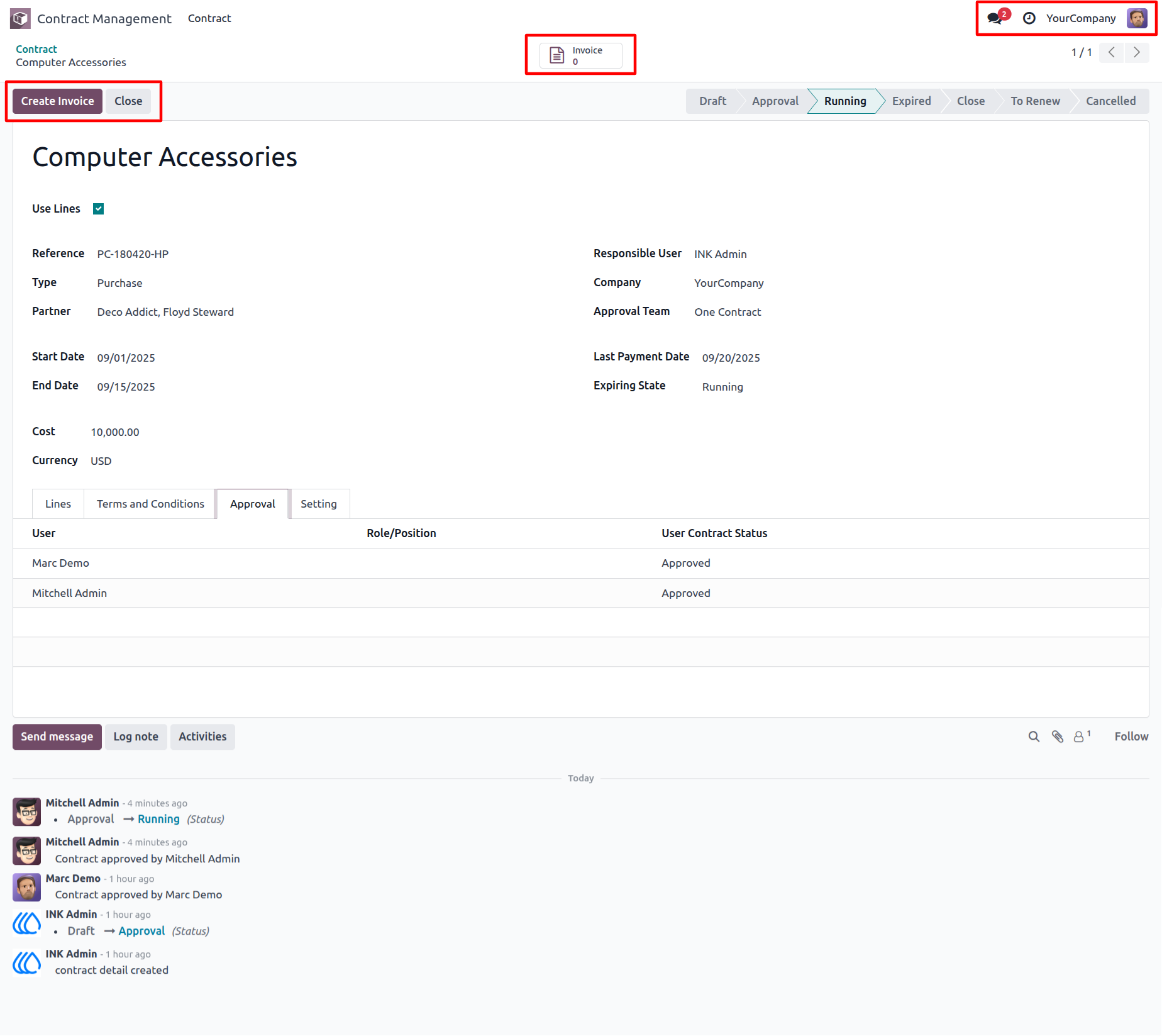Switch to the Lines tab
Image resolution: width=1162 pixels, height=1036 pixels.
(x=58, y=504)
